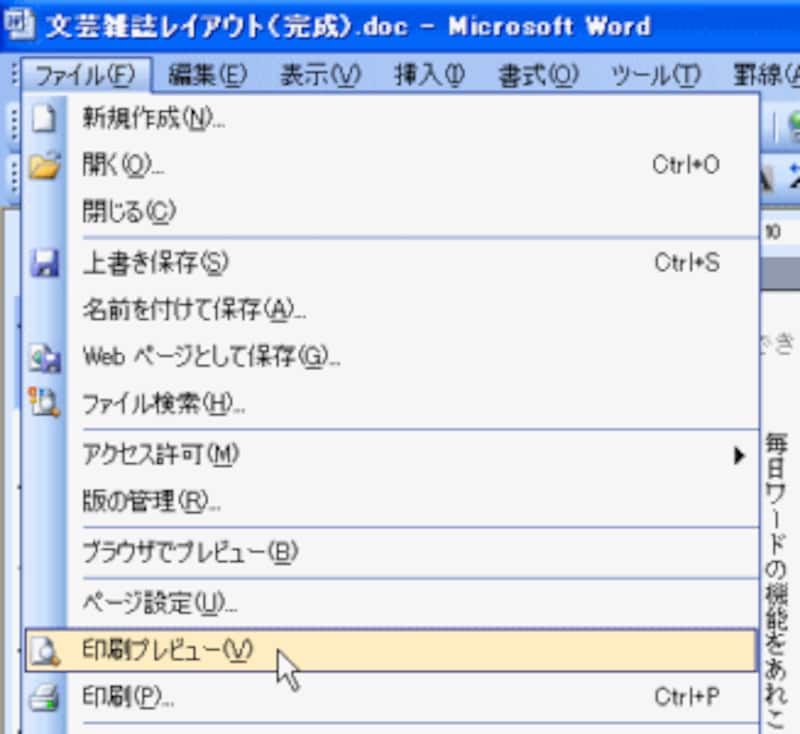Expand the アクセス許可 submenu arrow
The width and height of the screenshot is (800, 734).
coord(738,454)
